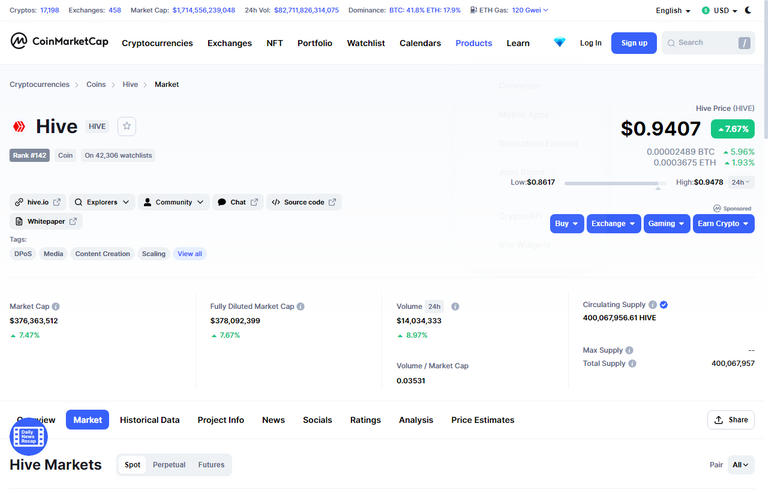Click the Max Supply info icon
768x494 pixels.
click(629, 350)
